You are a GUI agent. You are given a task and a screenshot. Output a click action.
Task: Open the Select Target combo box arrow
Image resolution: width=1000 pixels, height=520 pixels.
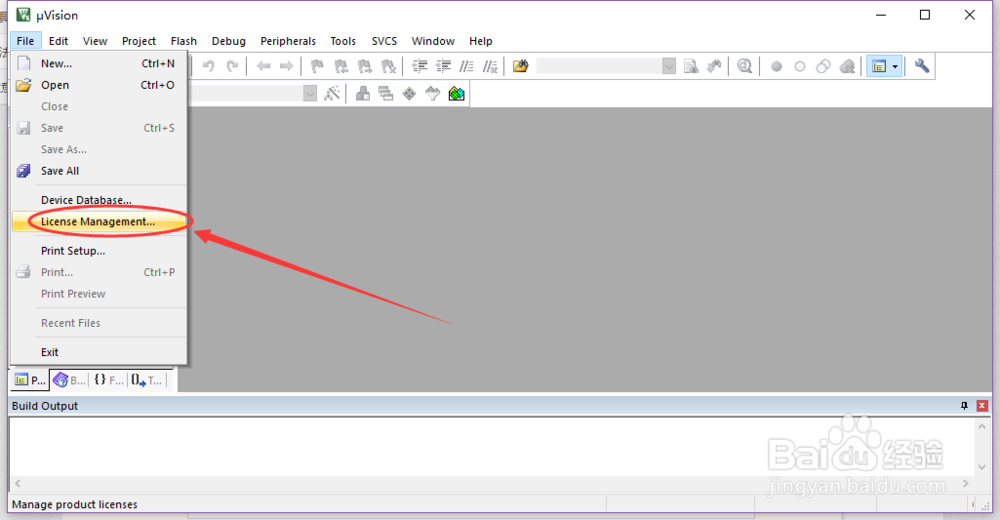[x=309, y=94]
